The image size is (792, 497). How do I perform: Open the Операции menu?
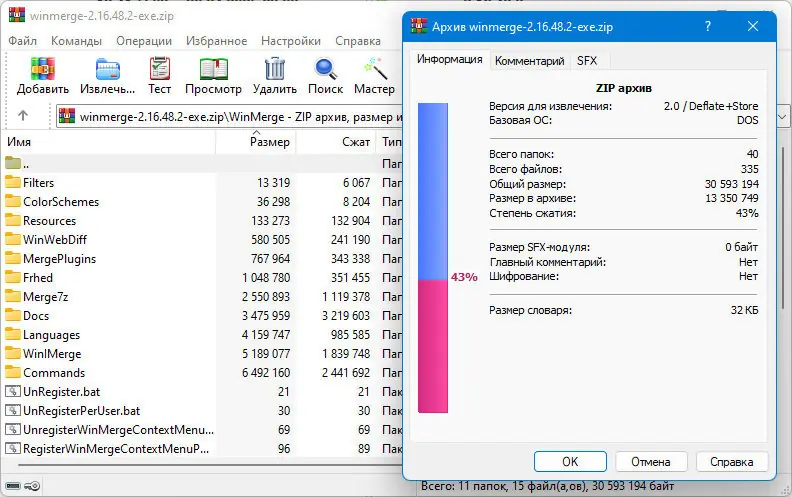(144, 41)
